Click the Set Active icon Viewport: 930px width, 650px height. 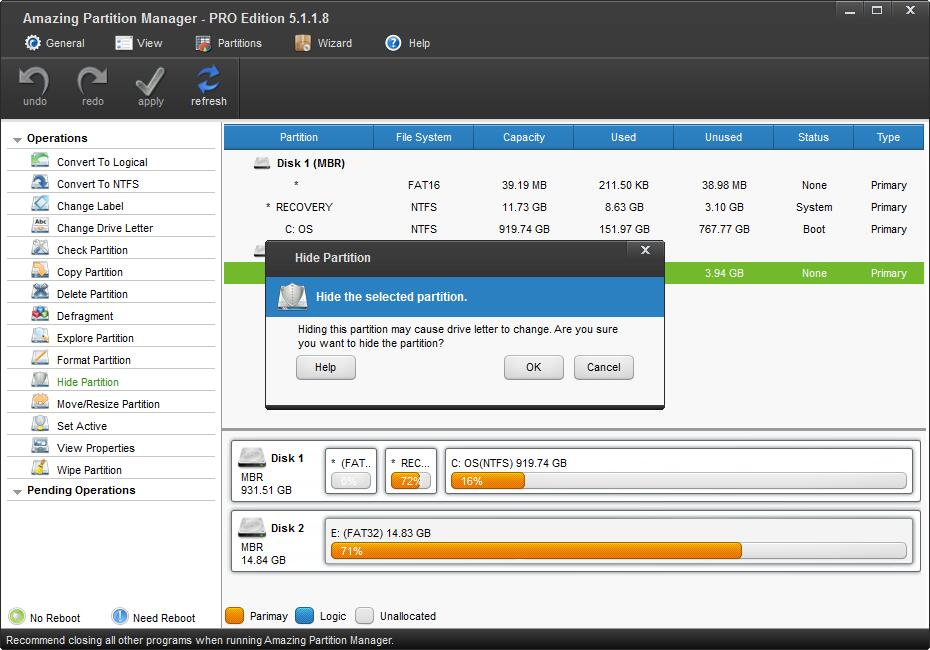[40, 424]
